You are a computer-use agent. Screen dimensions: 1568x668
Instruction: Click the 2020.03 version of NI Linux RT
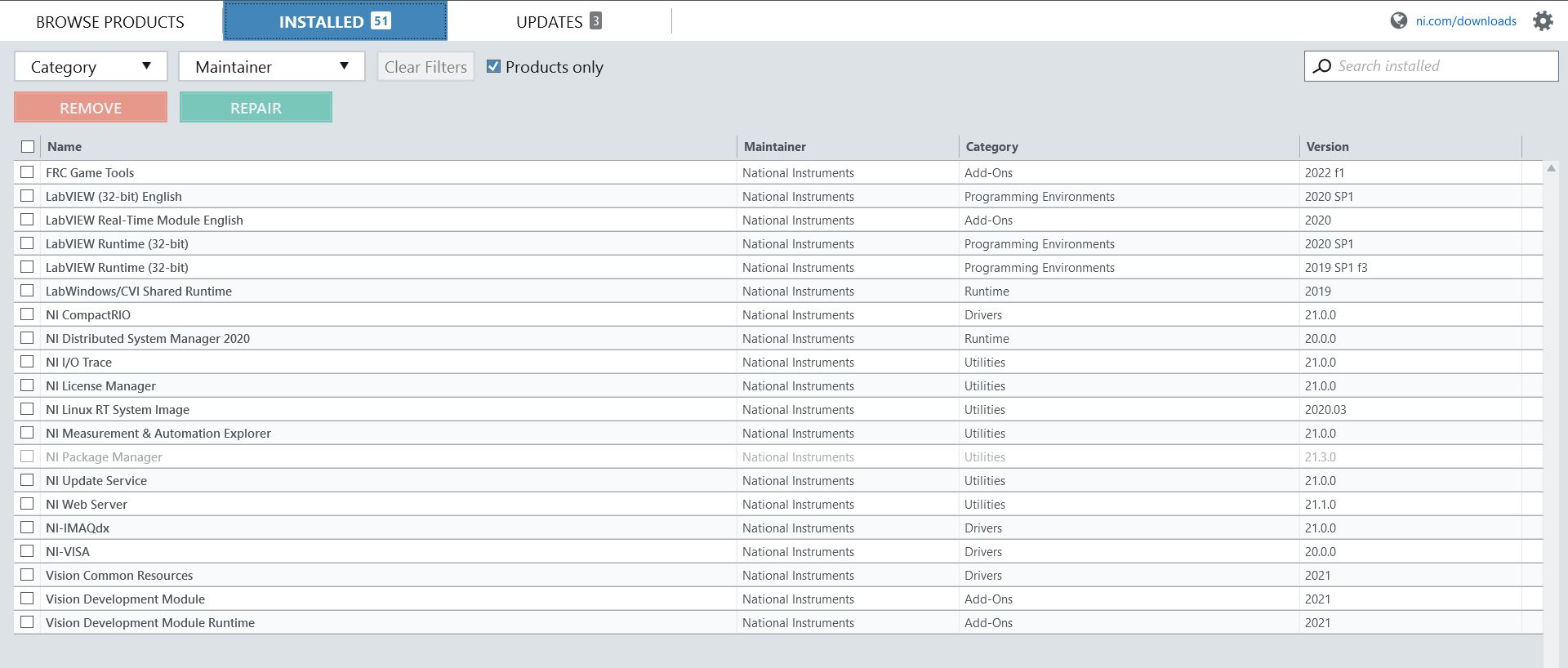click(1325, 410)
